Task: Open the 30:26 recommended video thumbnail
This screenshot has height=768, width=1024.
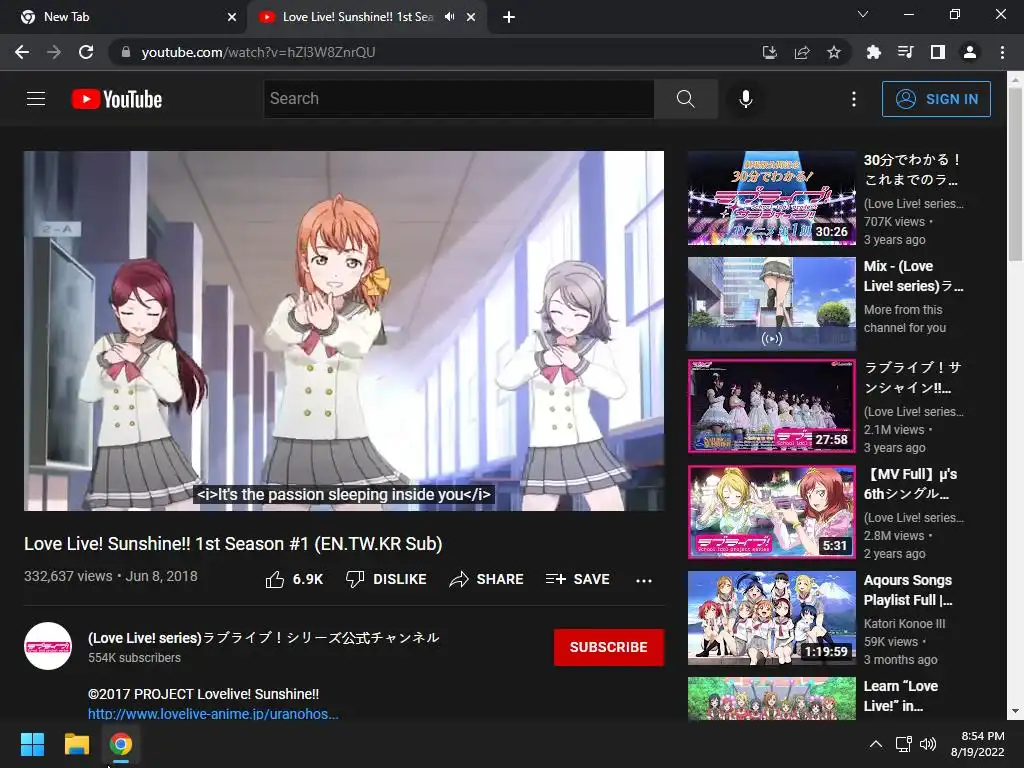Action: [772, 199]
